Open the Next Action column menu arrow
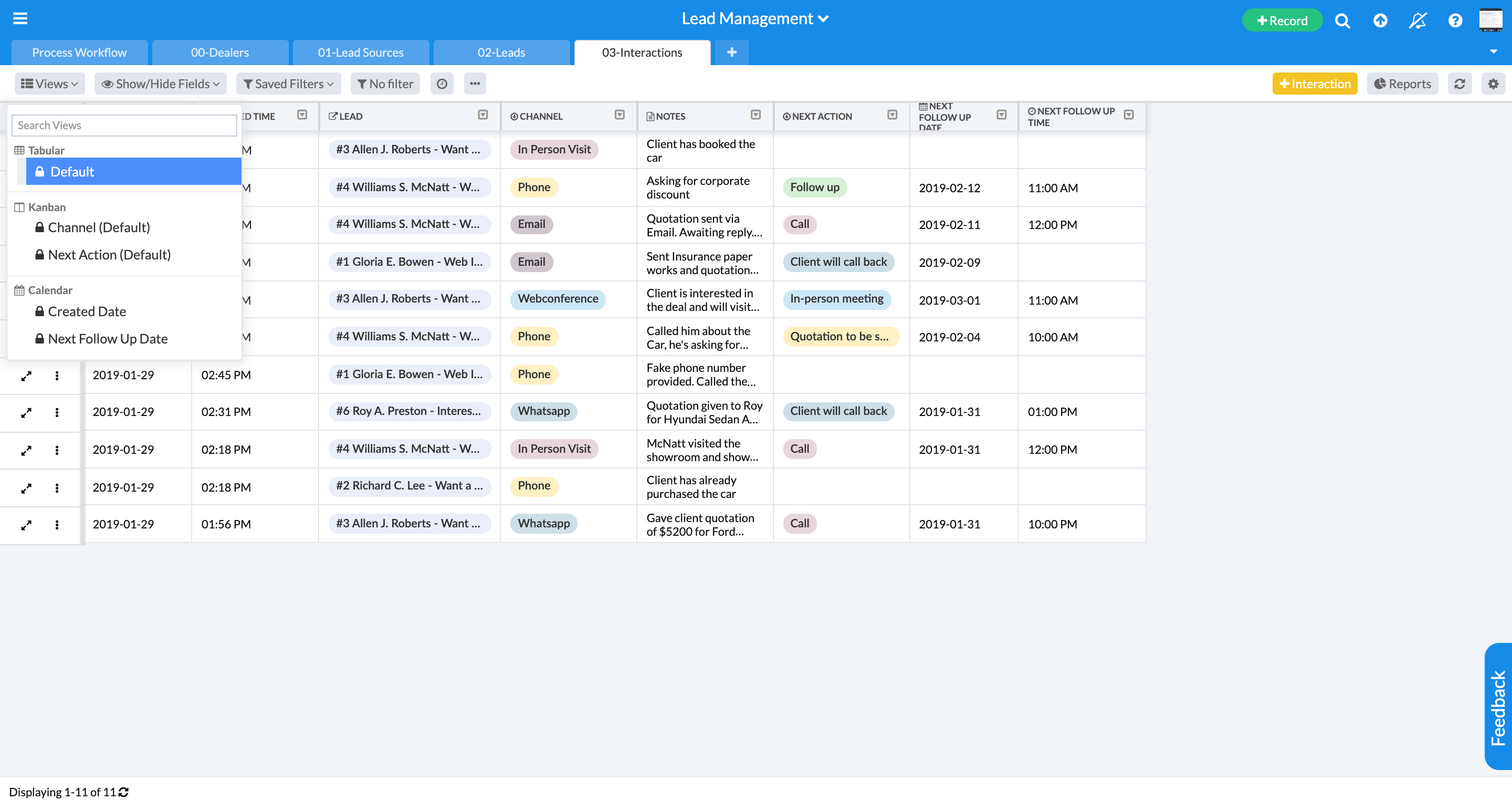The image size is (1512, 811). coord(892,115)
